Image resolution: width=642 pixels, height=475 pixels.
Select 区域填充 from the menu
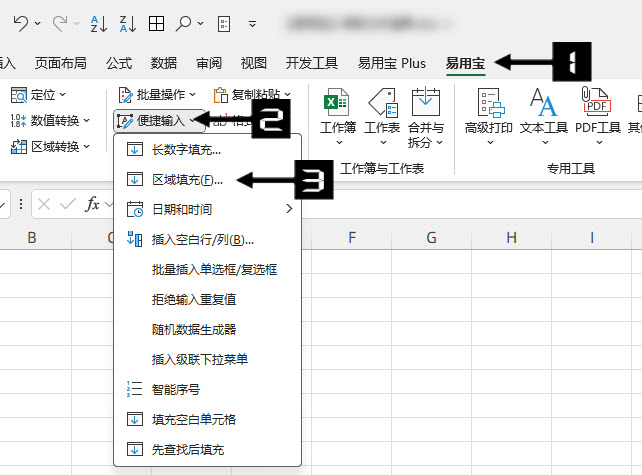[186, 180]
